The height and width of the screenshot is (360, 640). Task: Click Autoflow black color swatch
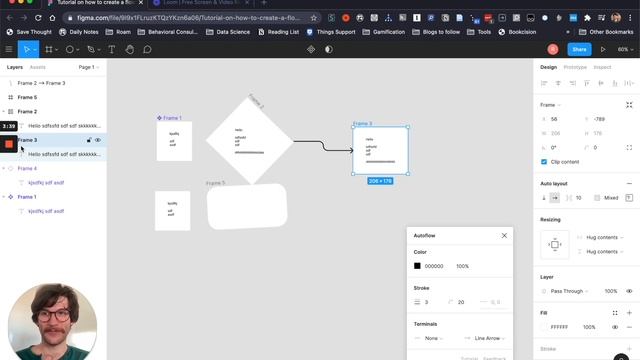coord(417,266)
